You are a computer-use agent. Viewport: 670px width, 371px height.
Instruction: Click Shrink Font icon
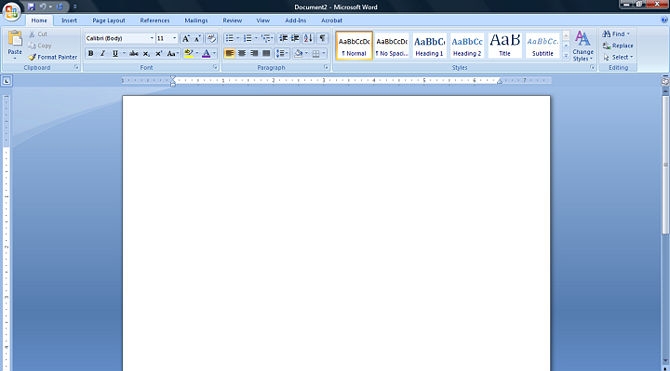(x=197, y=38)
